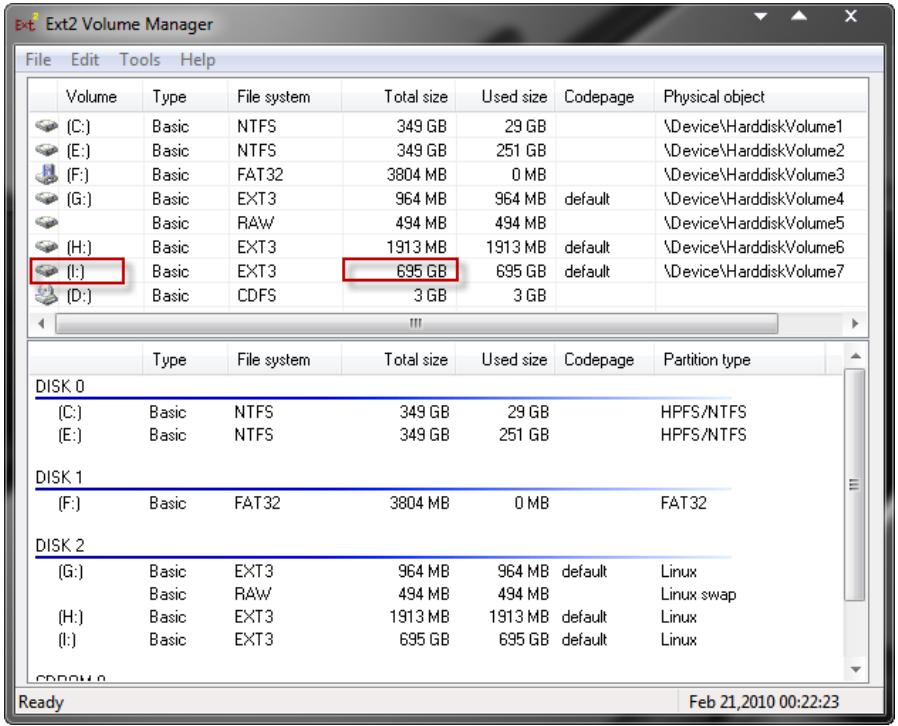Screen dimensions: 898x726
Task: Click the lower pane's vertical scrollbar thumb
Action: [x=854, y=484]
